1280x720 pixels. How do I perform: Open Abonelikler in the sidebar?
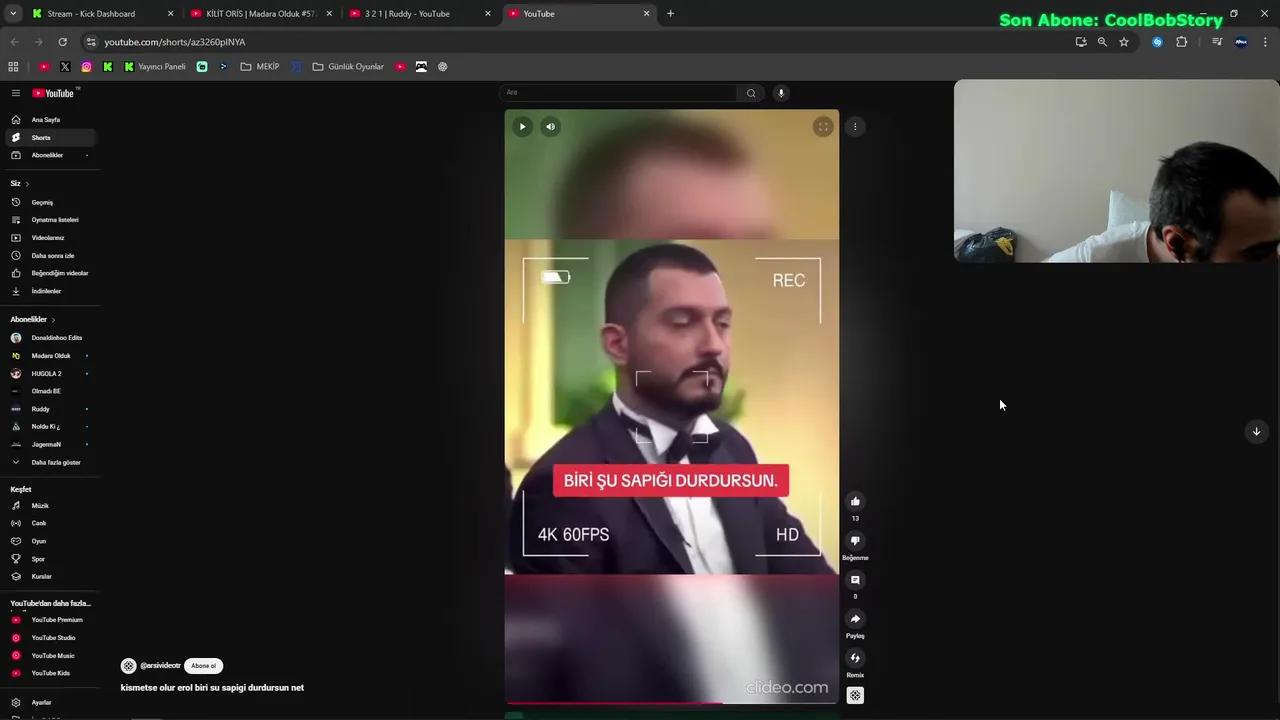[x=50, y=155]
